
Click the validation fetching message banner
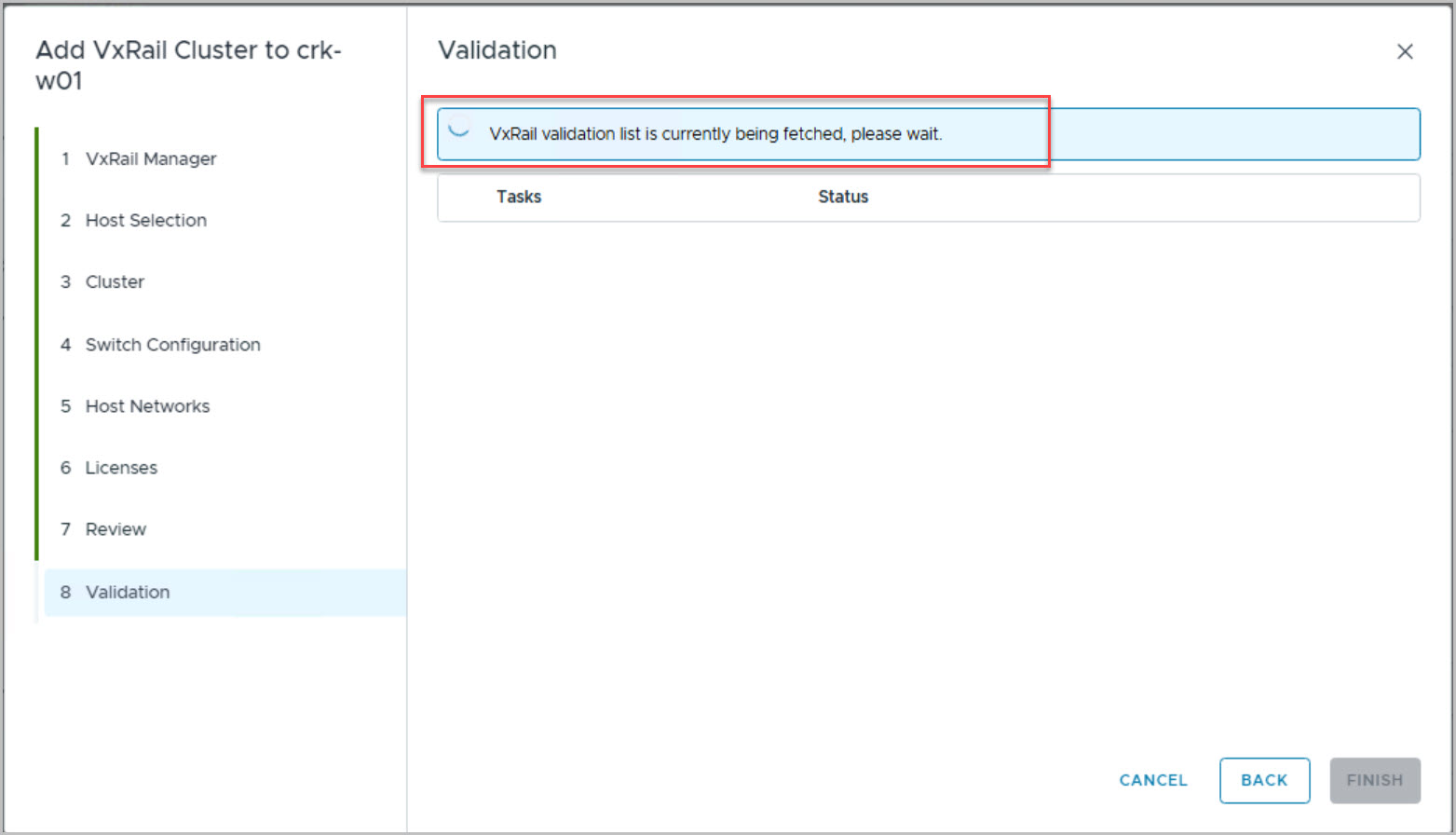click(x=715, y=134)
